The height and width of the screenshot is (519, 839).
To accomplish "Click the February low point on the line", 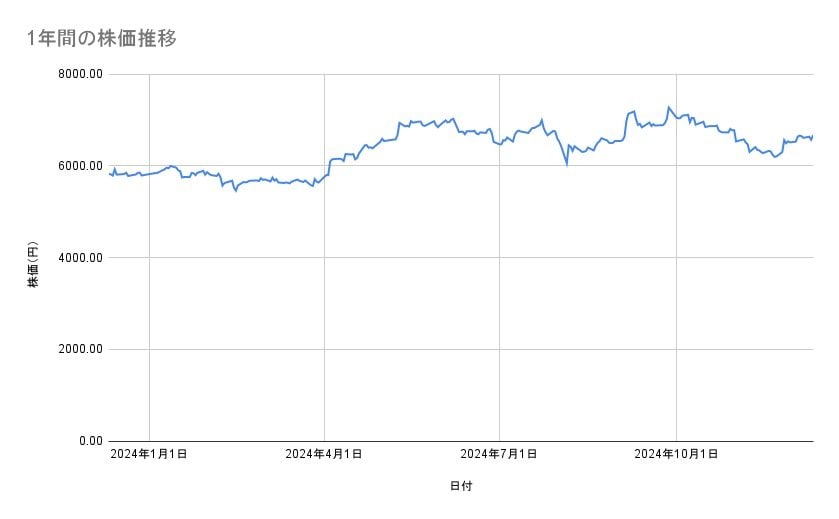I will 236,190.
